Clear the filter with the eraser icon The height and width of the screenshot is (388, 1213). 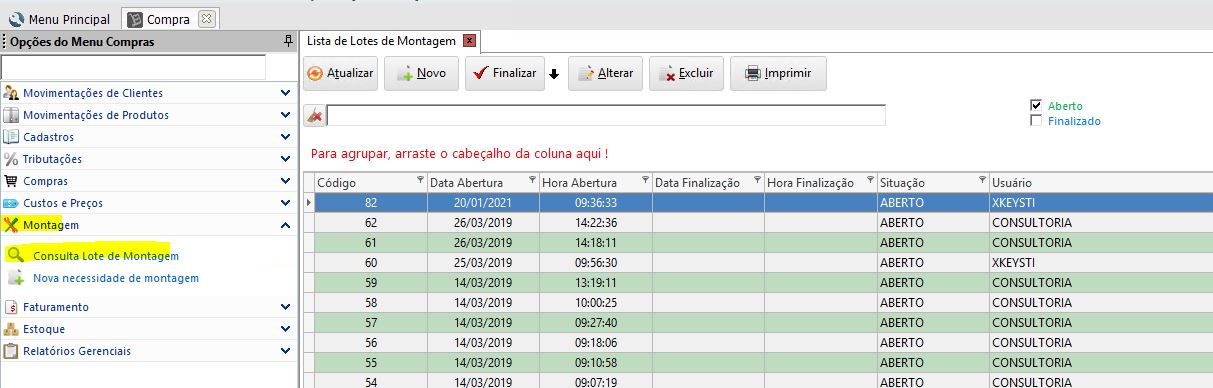point(314,116)
